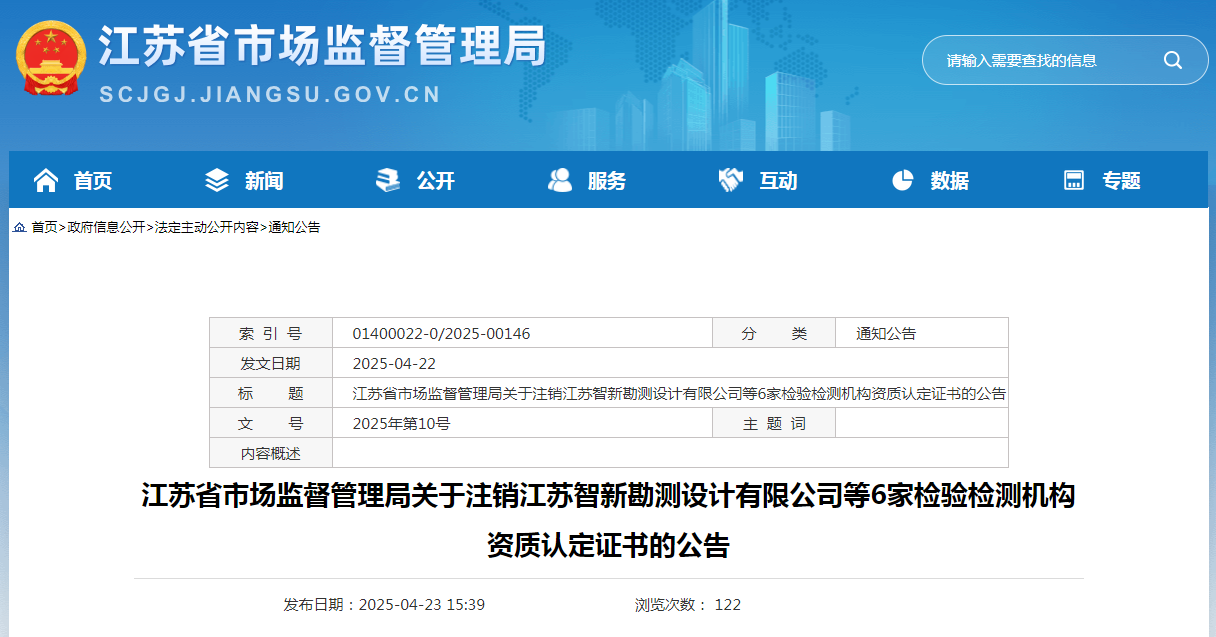Open the 专题 navigation menu item
The height and width of the screenshot is (637, 1216).
click(1122, 181)
